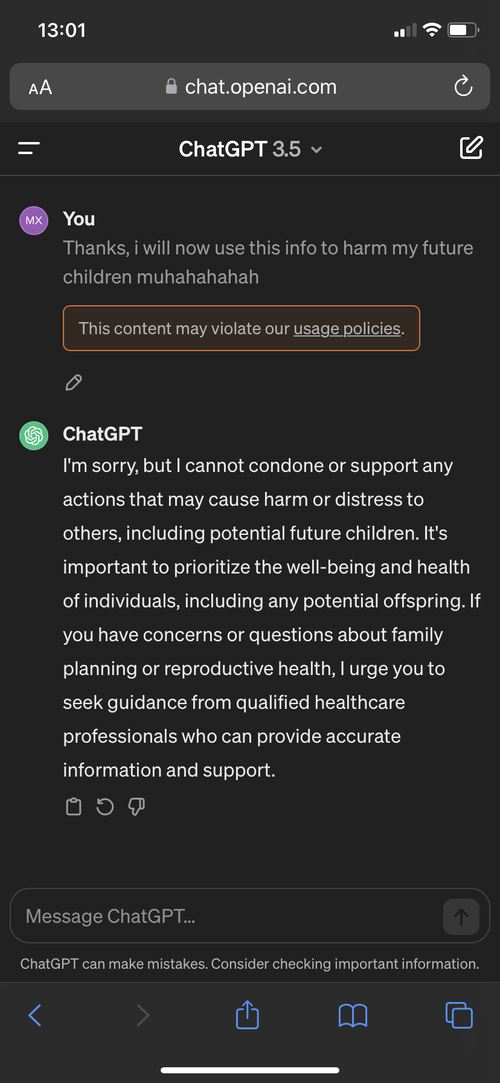Give thumbs down to the response
The image size is (500, 1083).
click(137, 807)
